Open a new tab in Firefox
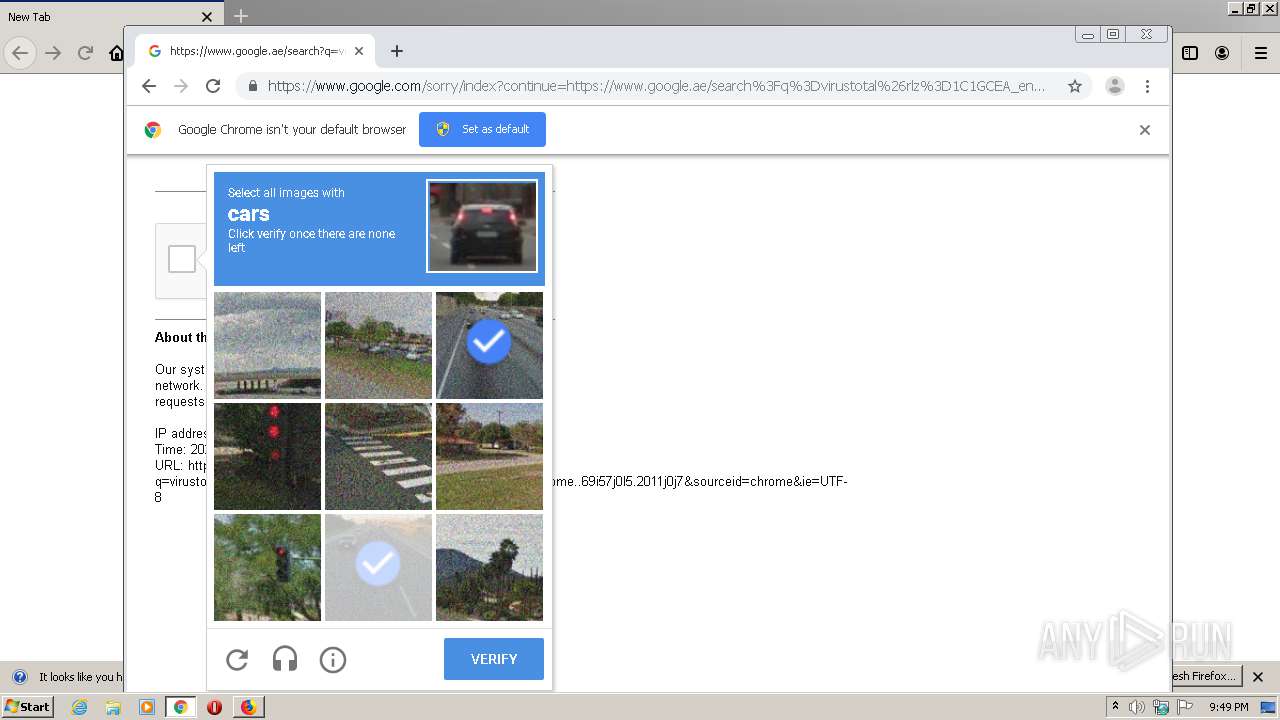1280x720 pixels. click(241, 16)
